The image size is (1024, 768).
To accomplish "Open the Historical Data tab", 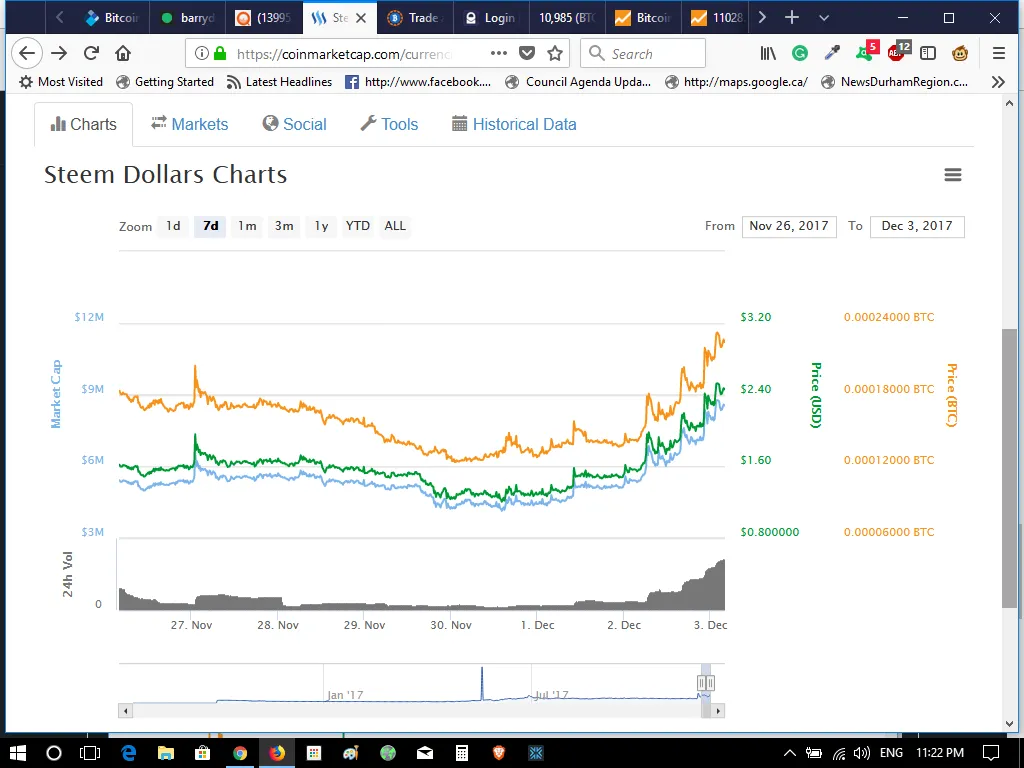I will pyautogui.click(x=514, y=124).
